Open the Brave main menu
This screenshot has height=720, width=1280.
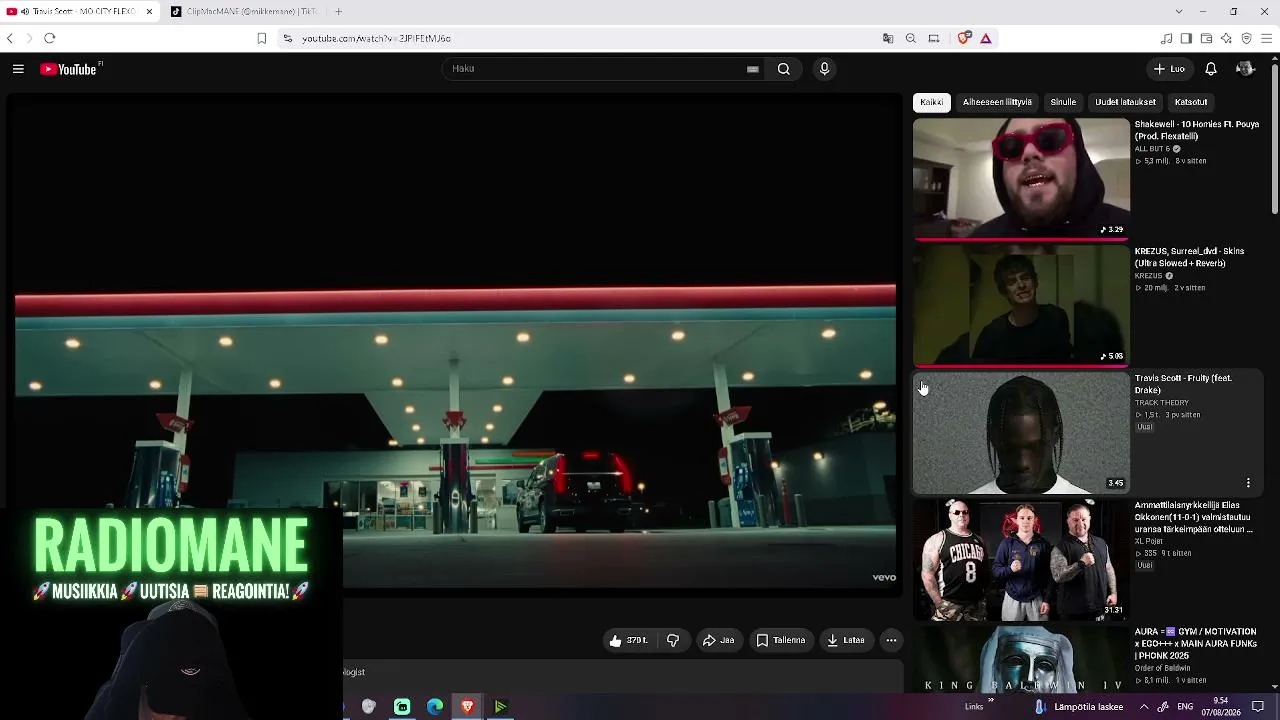pos(1267,38)
